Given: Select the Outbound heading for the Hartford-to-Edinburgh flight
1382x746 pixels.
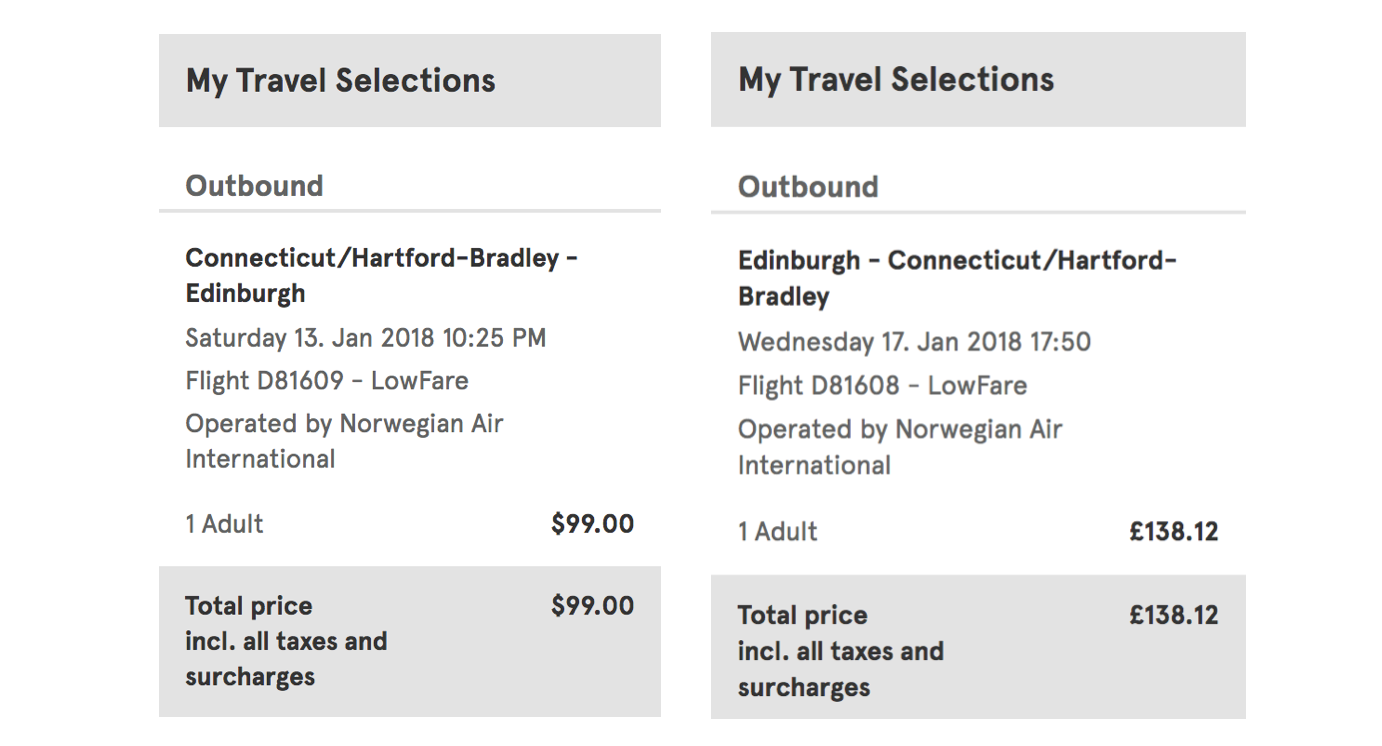Looking at the screenshot, I should tap(254, 186).
